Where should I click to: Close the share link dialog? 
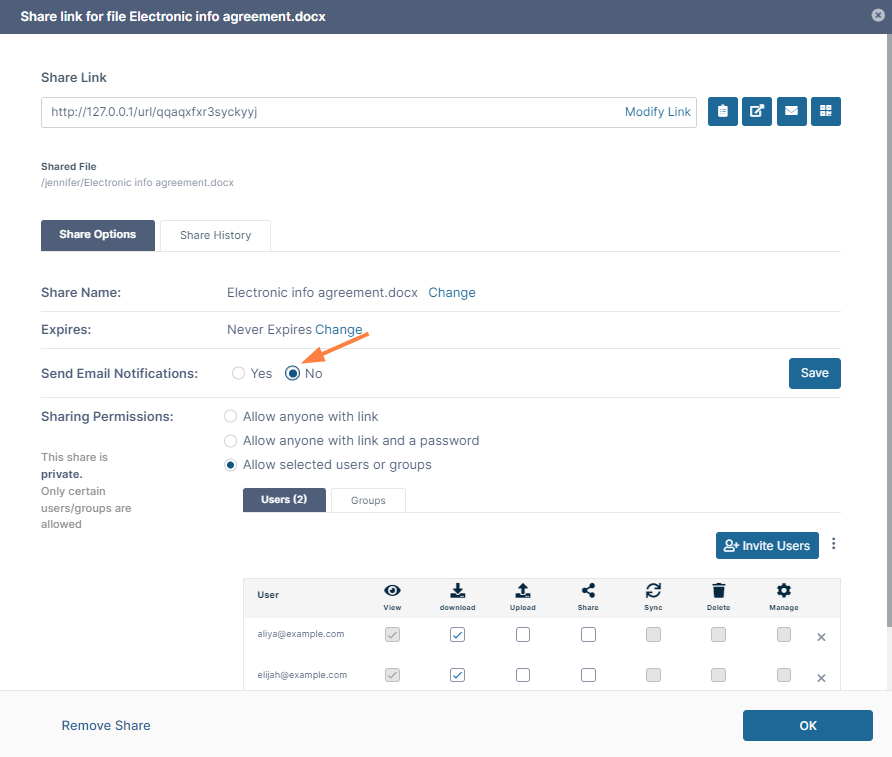(877, 16)
